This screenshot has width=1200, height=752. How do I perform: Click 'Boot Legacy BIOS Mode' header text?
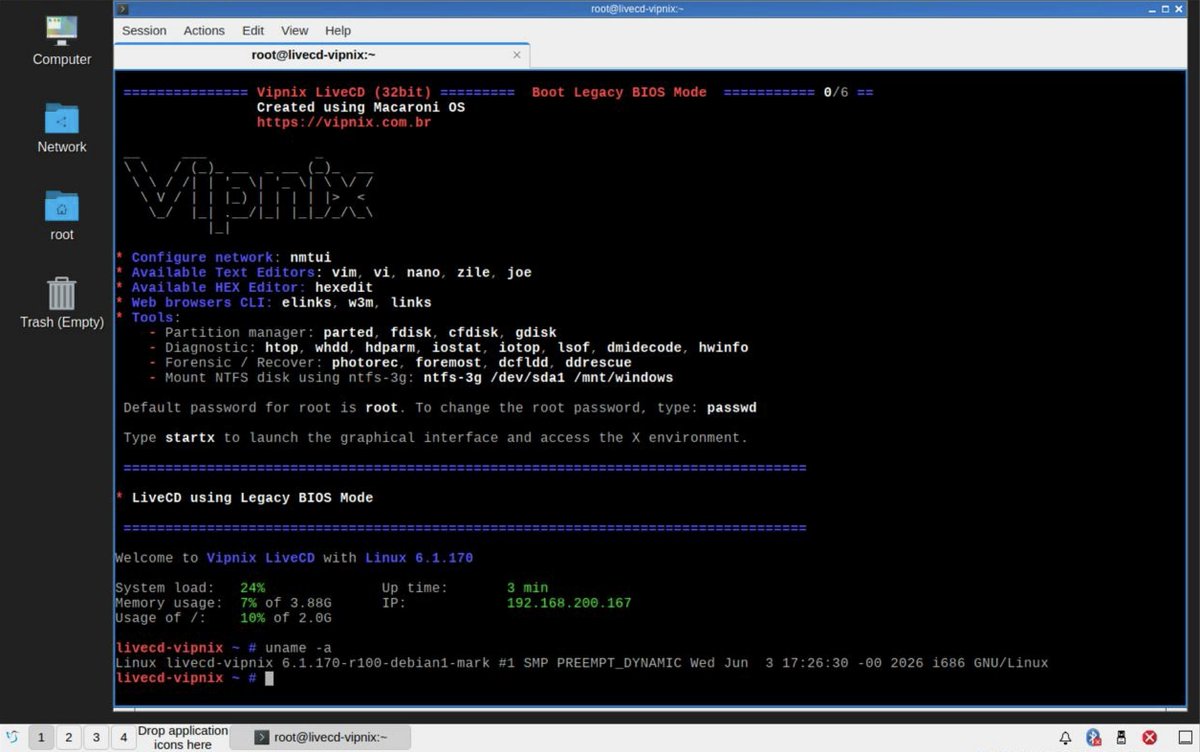[619, 92]
